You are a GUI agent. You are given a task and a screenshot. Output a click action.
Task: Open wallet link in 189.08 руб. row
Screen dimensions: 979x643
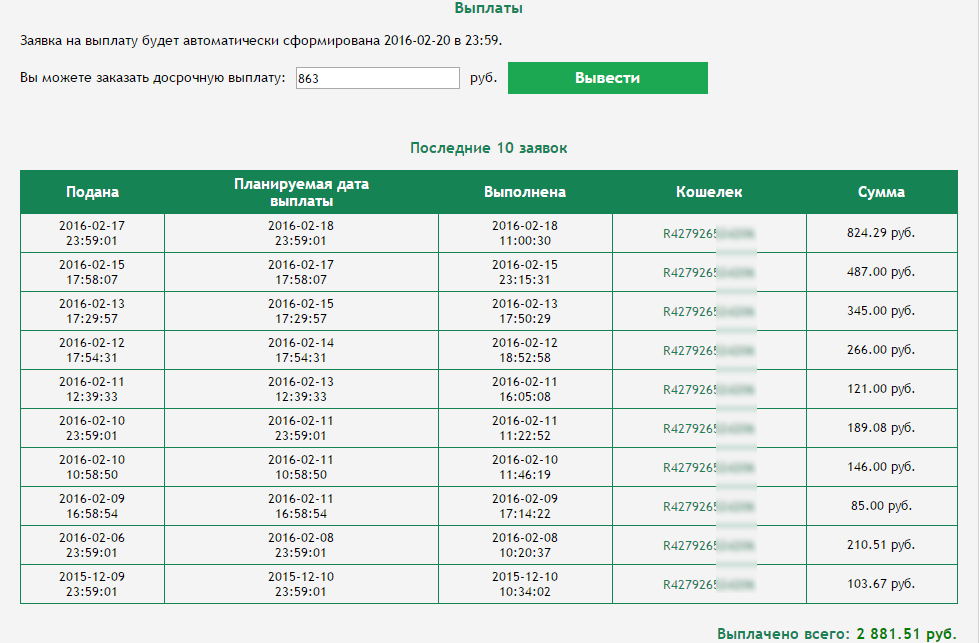(x=709, y=429)
